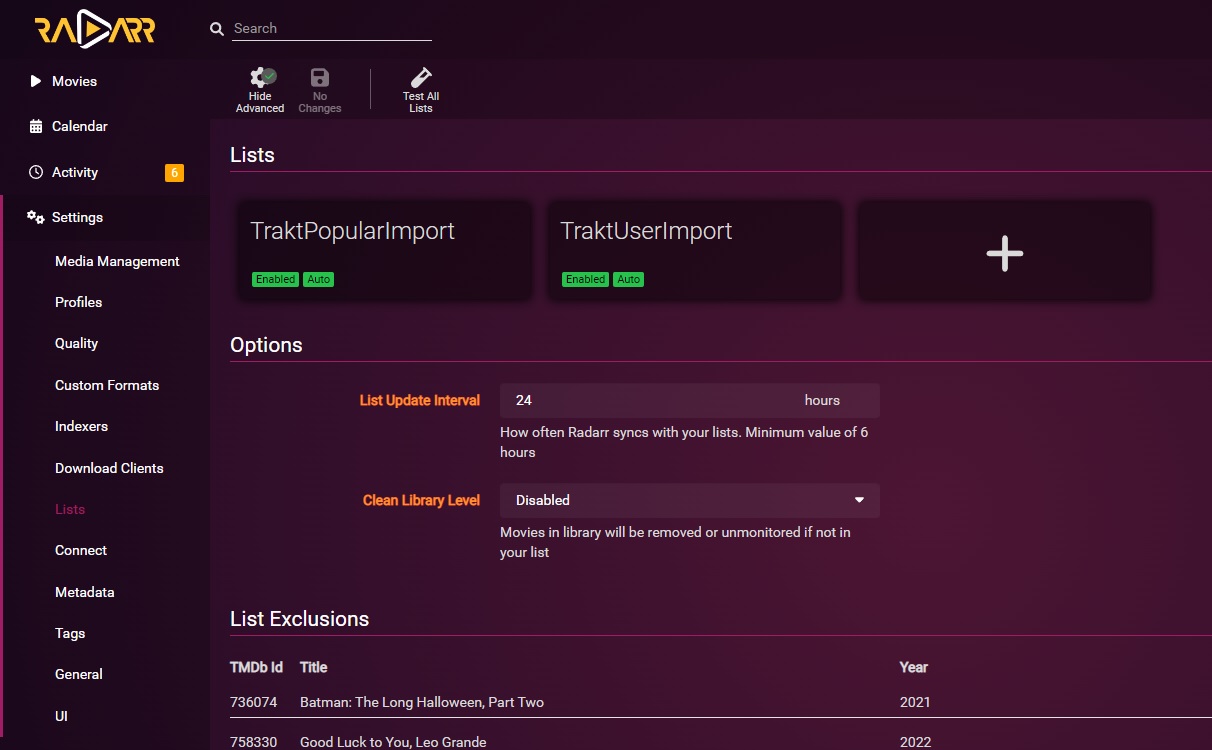Image resolution: width=1212 pixels, height=750 pixels.
Task: Click the Activity clock icon
Action: pyautogui.click(x=36, y=172)
